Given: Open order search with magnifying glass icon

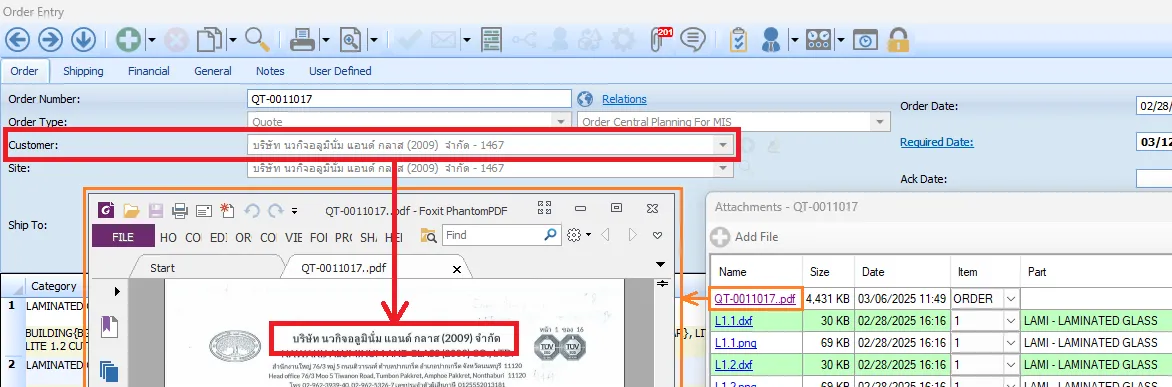Looking at the screenshot, I should pyautogui.click(x=257, y=39).
